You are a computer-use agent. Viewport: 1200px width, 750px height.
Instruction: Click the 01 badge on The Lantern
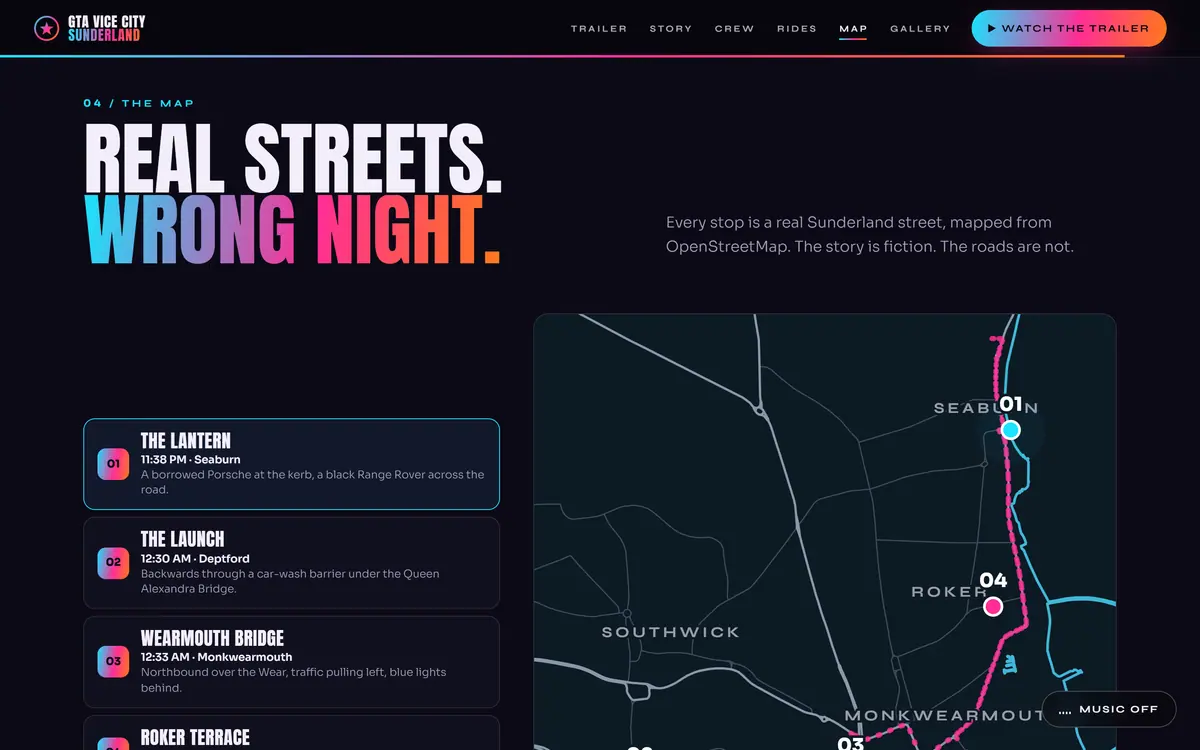click(113, 464)
